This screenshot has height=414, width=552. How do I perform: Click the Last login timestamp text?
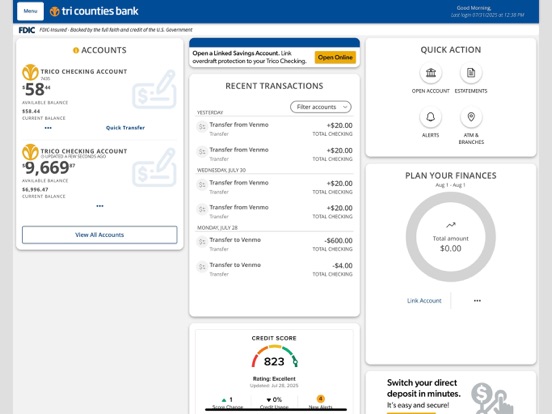pos(488,15)
